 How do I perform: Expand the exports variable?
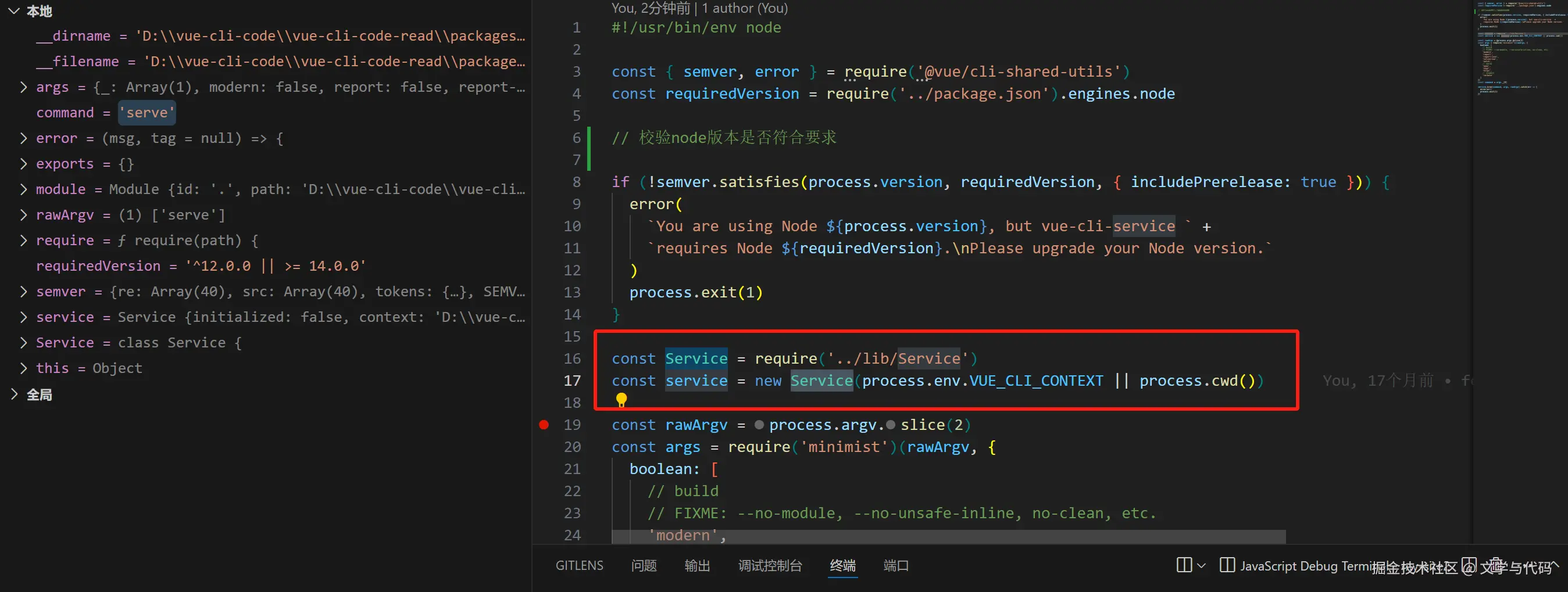coord(24,164)
